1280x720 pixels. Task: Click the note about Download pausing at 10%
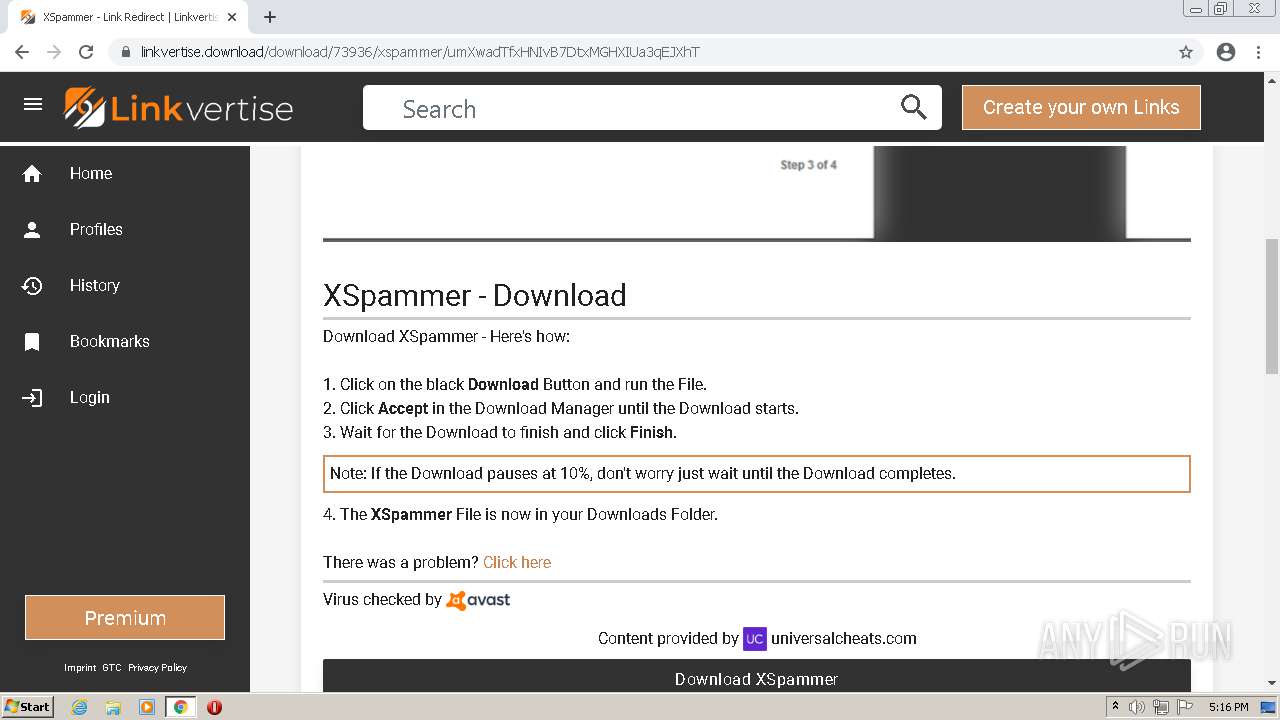pos(757,474)
